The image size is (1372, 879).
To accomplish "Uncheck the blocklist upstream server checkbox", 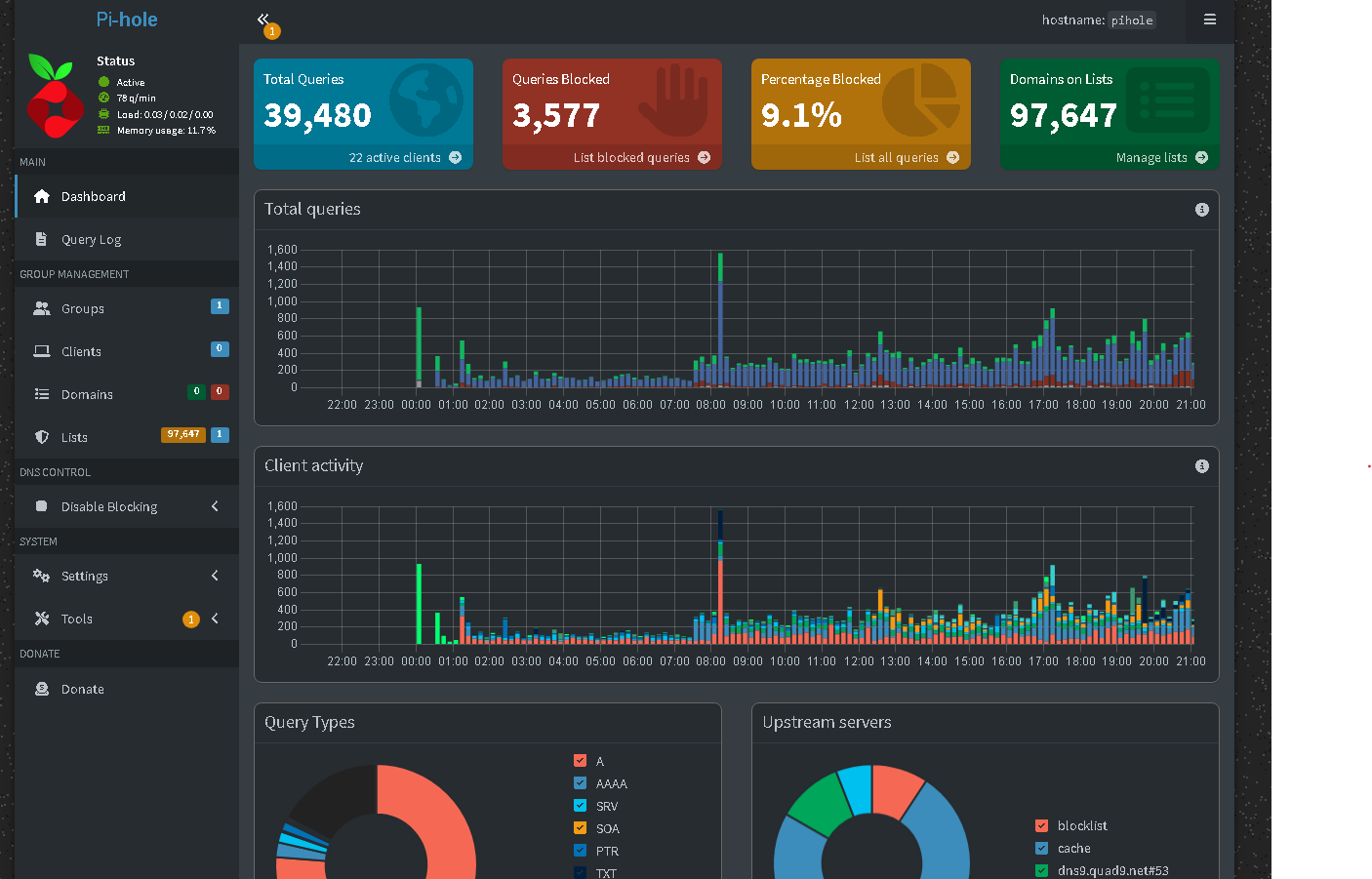I will [1042, 825].
